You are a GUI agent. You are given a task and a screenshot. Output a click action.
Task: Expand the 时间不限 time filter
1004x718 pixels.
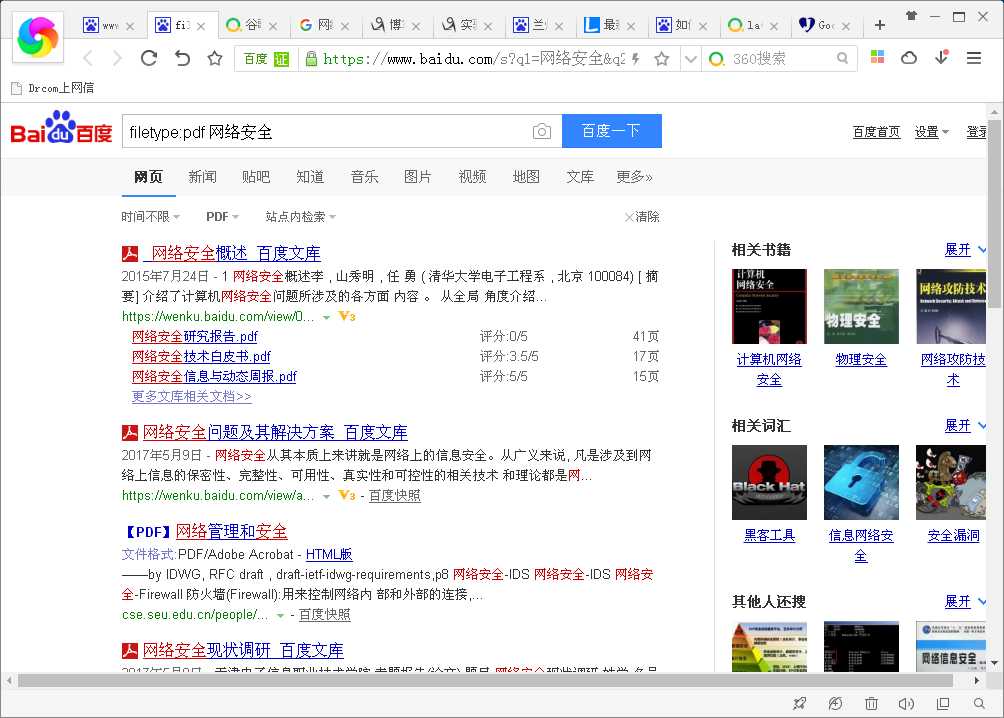coord(150,216)
